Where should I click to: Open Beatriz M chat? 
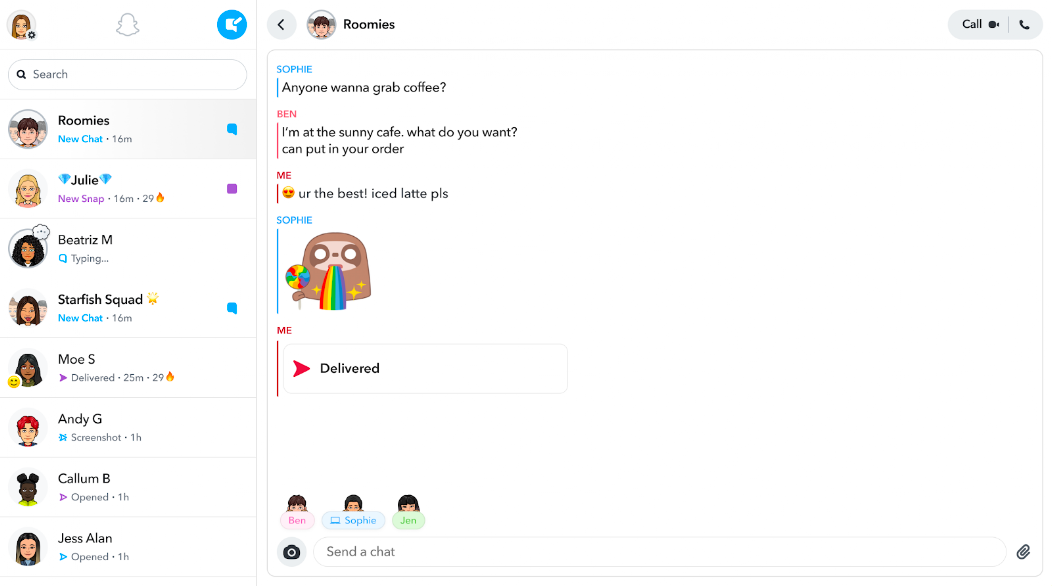(127, 248)
